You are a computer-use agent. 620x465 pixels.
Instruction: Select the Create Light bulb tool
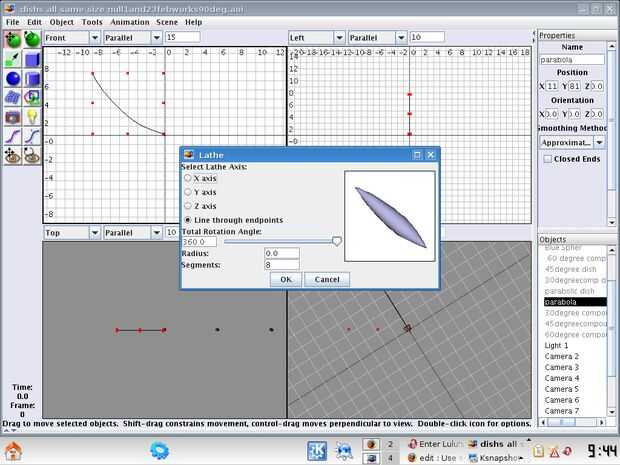[32, 117]
